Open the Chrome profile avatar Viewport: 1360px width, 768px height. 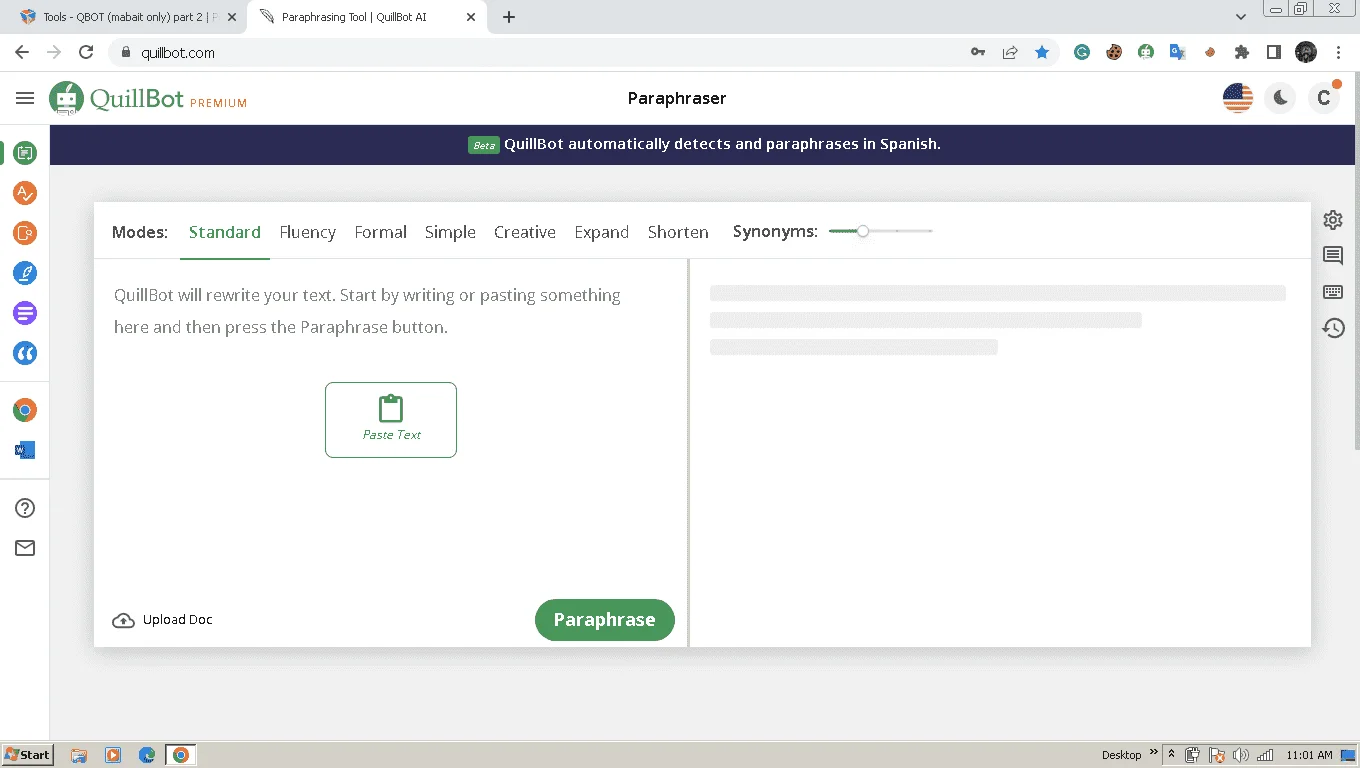[1306, 52]
